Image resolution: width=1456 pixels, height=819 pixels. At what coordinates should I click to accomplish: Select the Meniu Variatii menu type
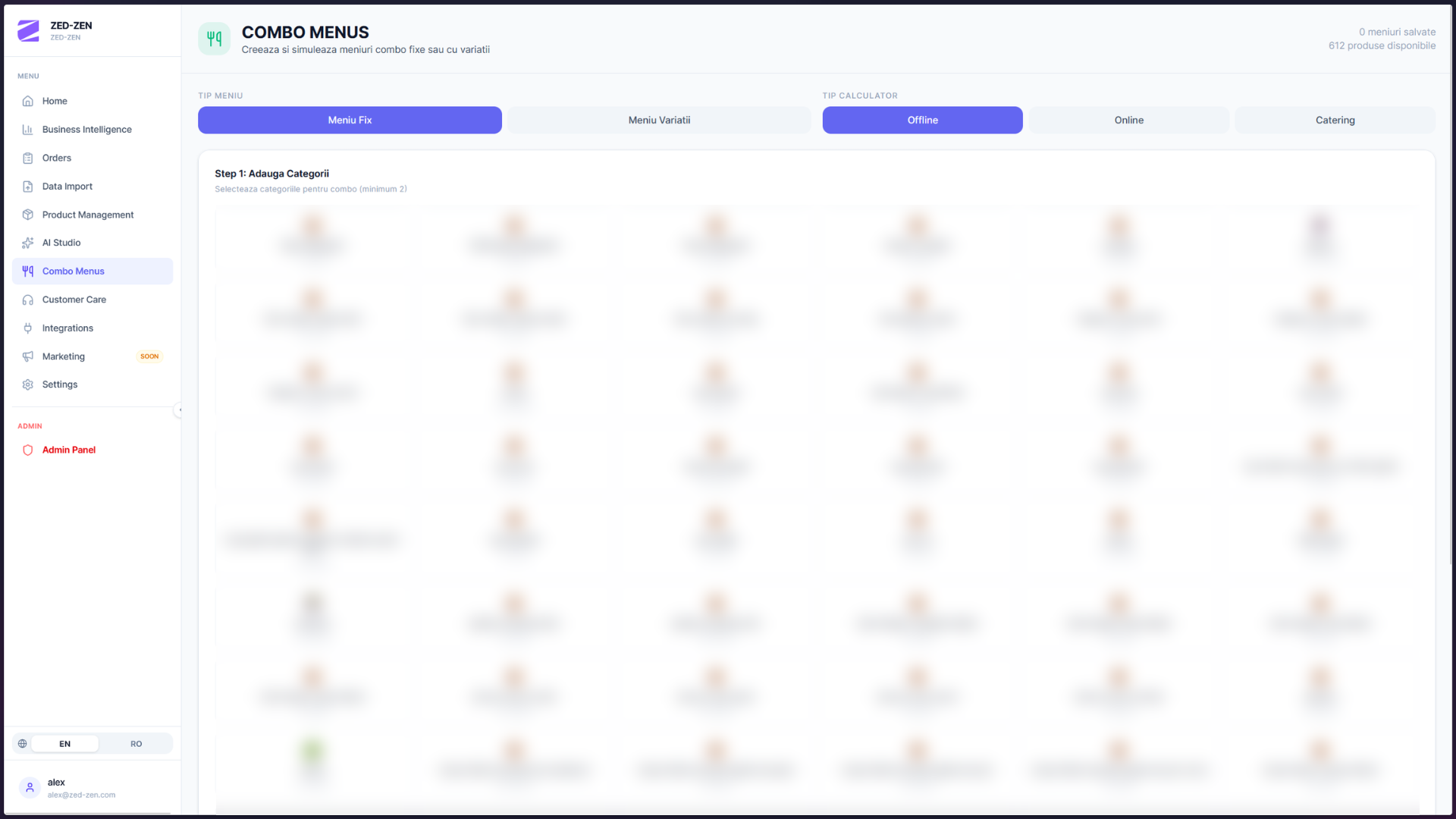tap(659, 120)
